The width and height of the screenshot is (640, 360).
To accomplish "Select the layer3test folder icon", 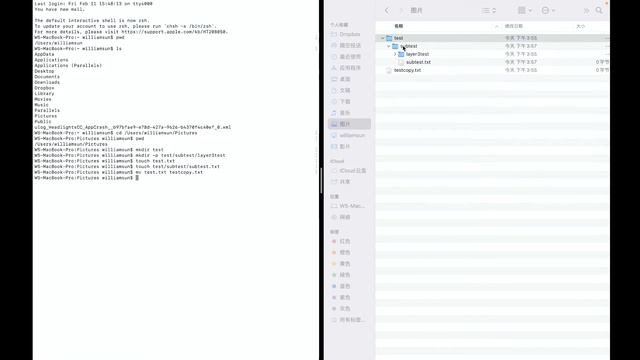I will coord(401,54).
